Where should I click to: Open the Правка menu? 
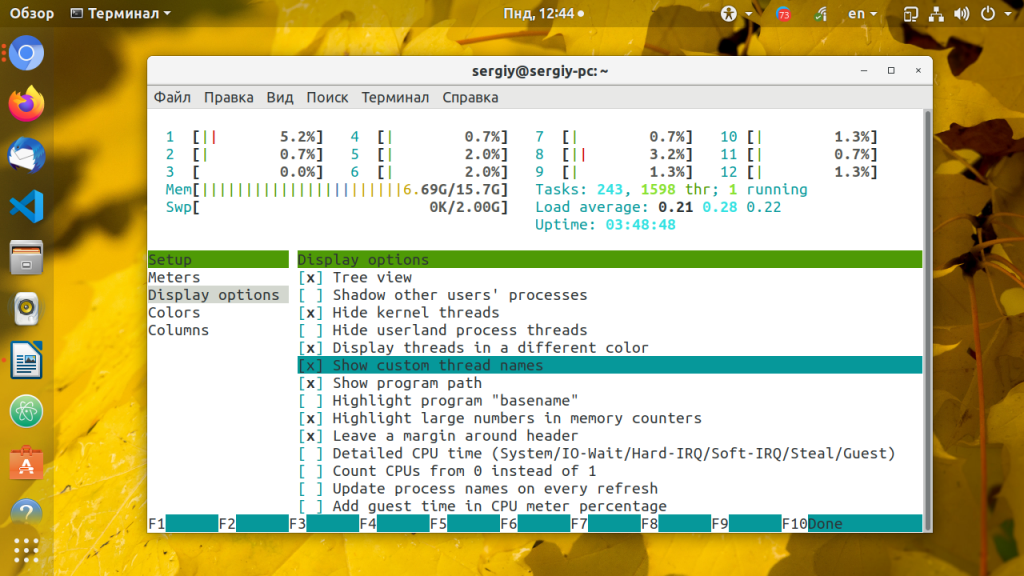coord(228,97)
